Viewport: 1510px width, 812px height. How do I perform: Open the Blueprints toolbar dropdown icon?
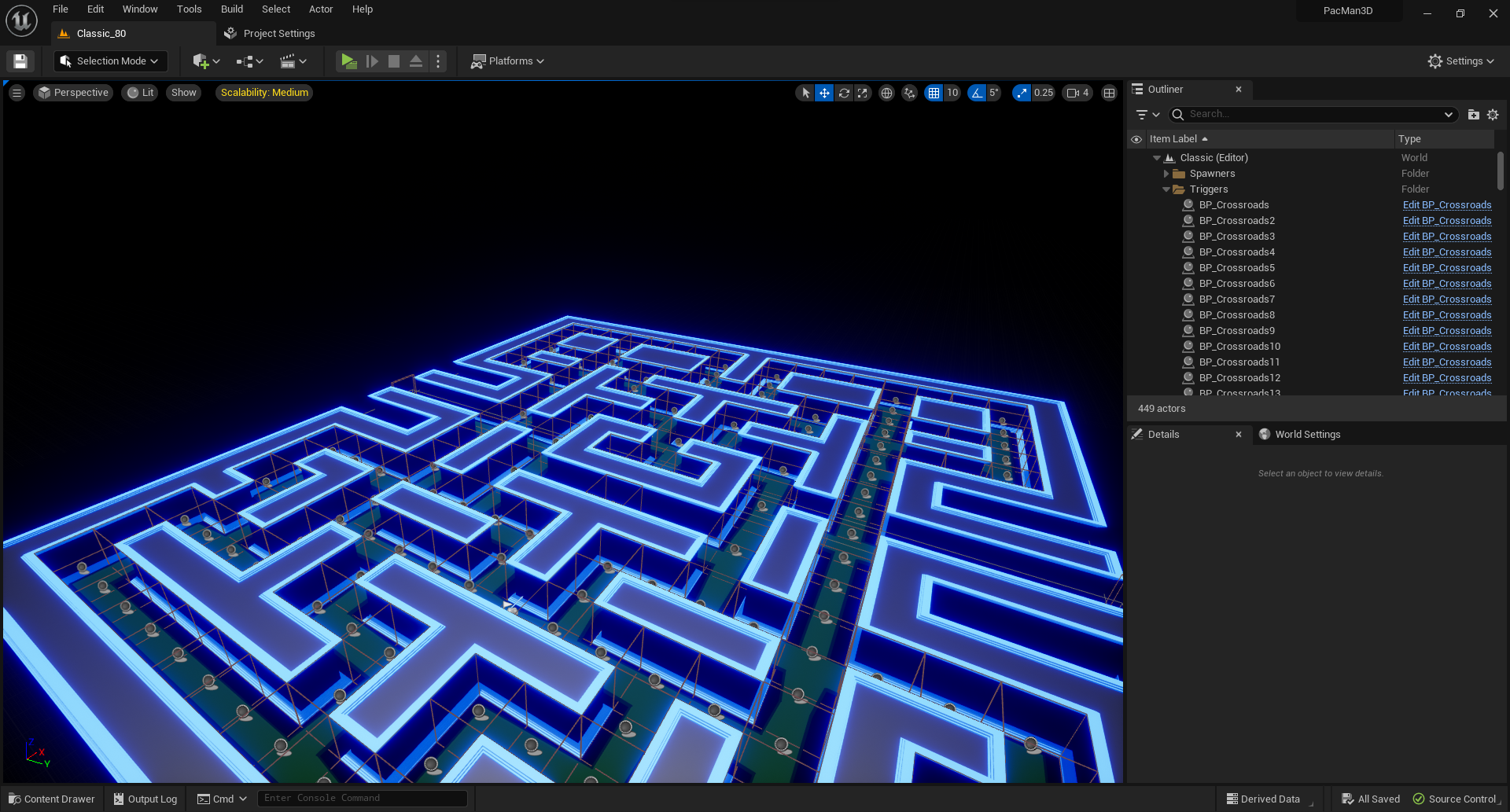[249, 61]
